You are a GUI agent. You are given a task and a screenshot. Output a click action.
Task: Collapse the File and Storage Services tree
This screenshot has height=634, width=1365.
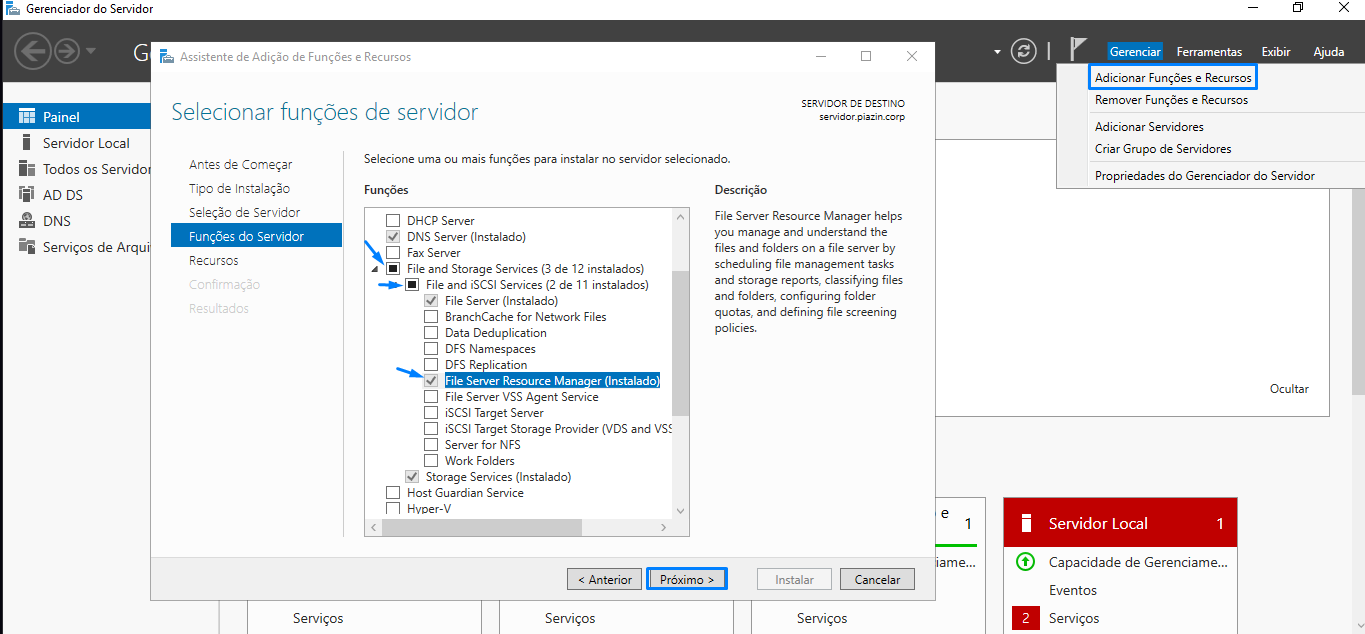pos(376,268)
